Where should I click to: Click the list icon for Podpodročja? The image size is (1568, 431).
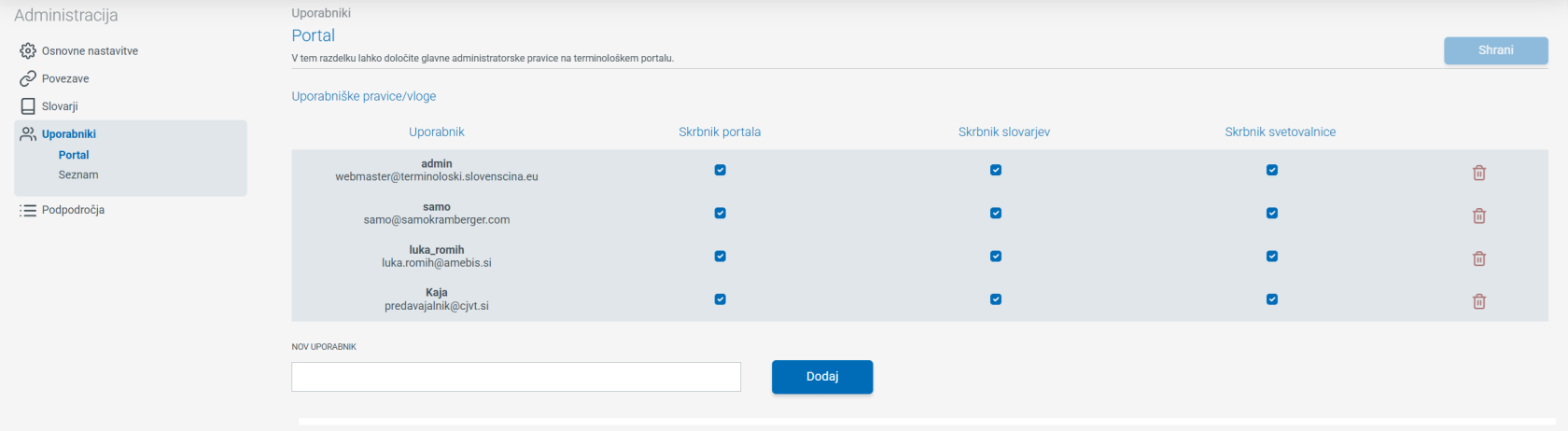(x=28, y=210)
